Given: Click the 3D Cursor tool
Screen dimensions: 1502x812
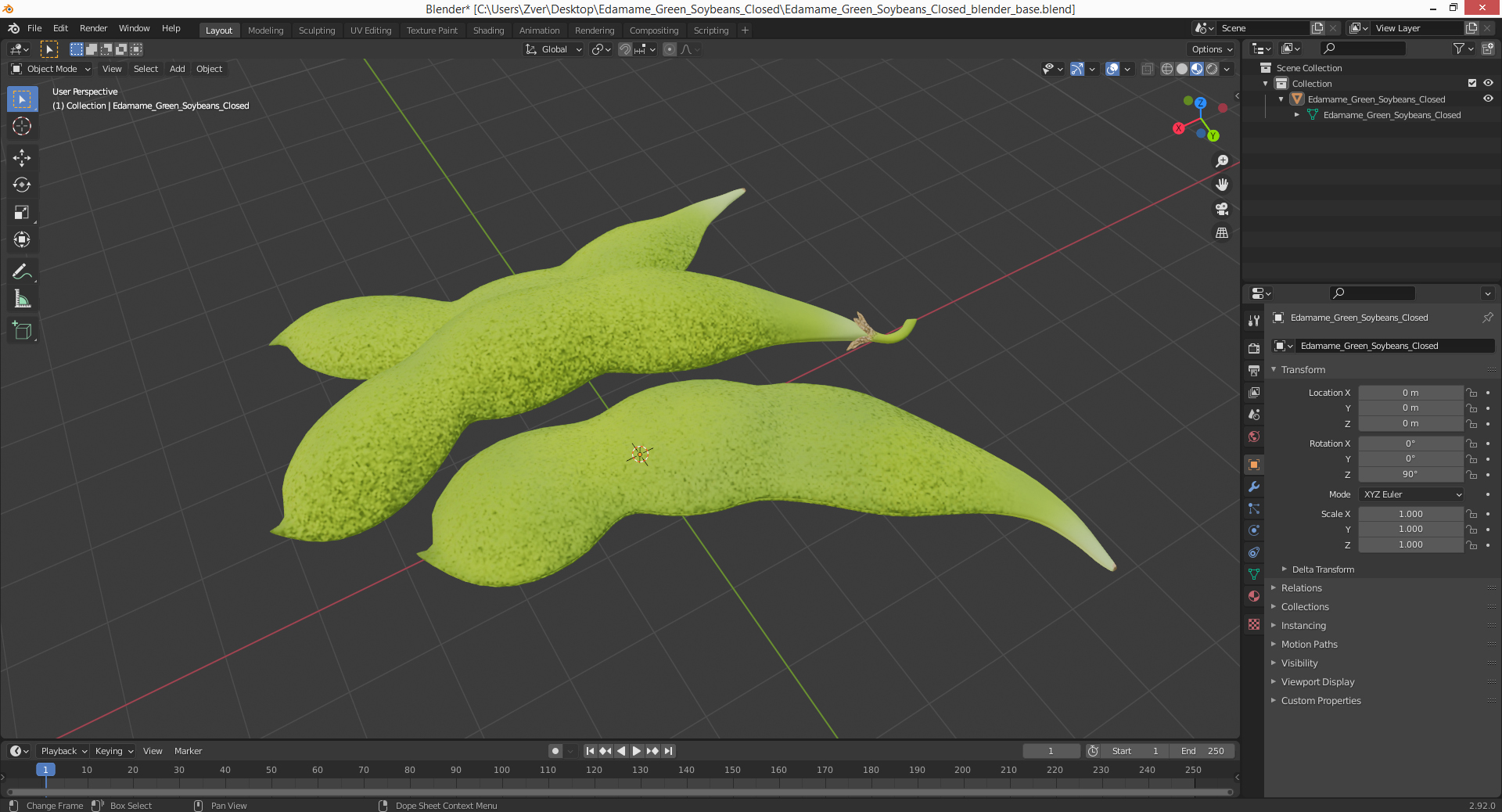Looking at the screenshot, I should pos(22,126).
